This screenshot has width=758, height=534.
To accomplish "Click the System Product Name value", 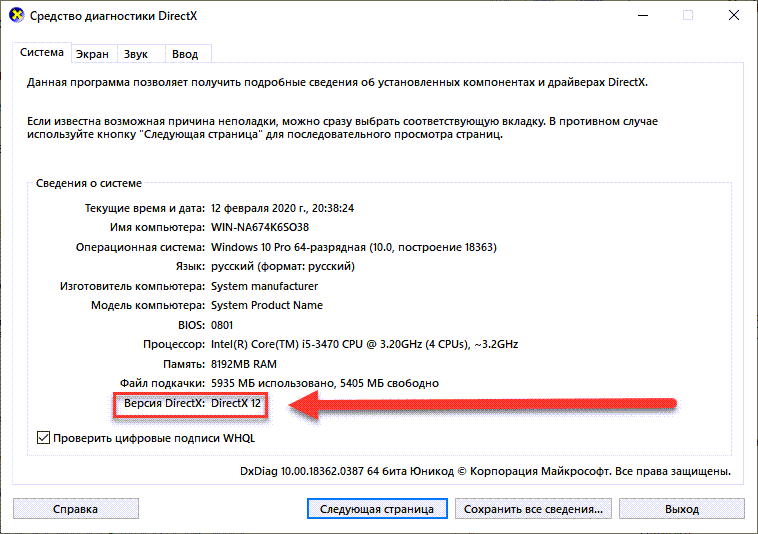I will (x=267, y=305).
